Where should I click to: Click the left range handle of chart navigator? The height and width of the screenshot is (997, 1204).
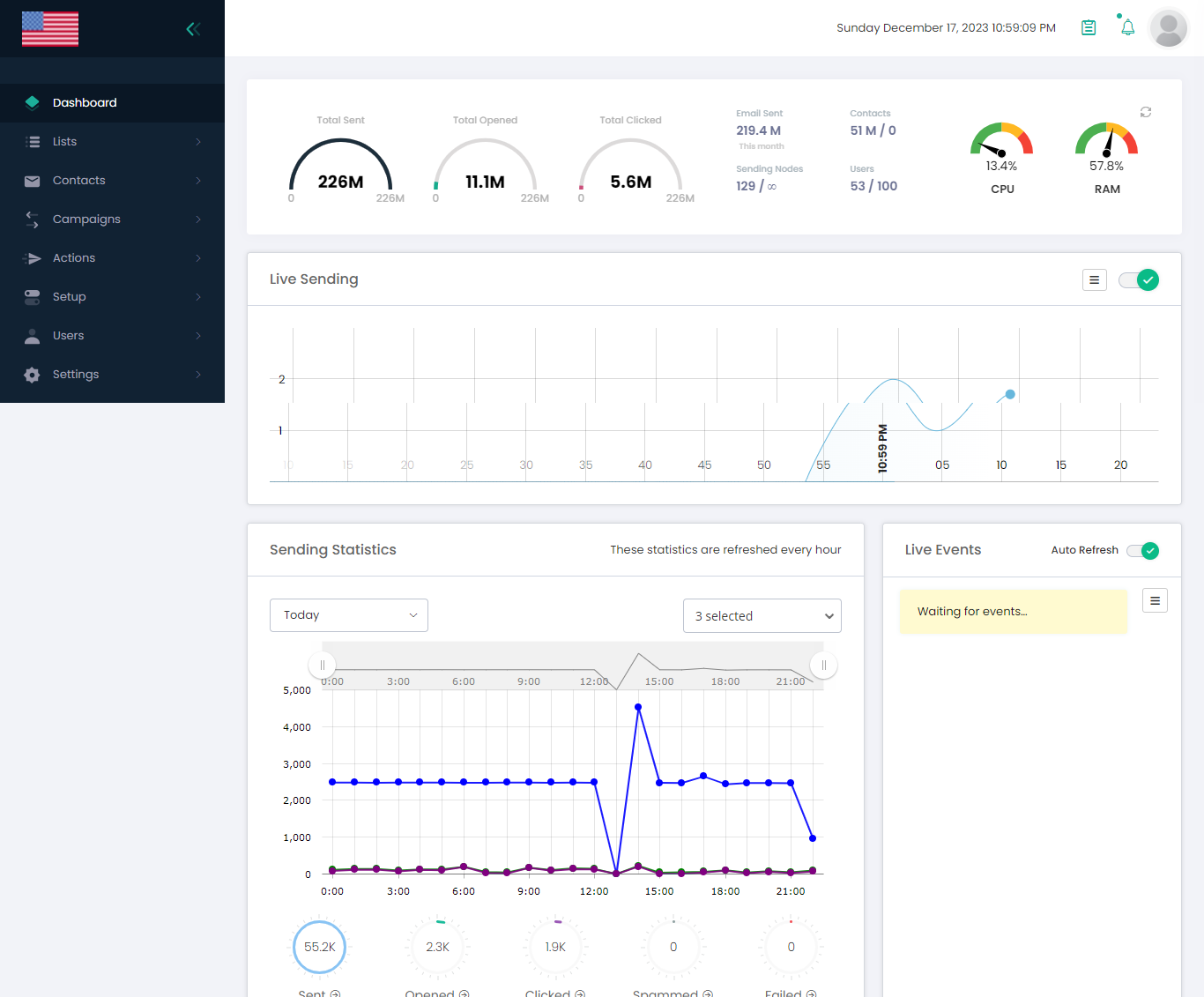pyautogui.click(x=323, y=666)
